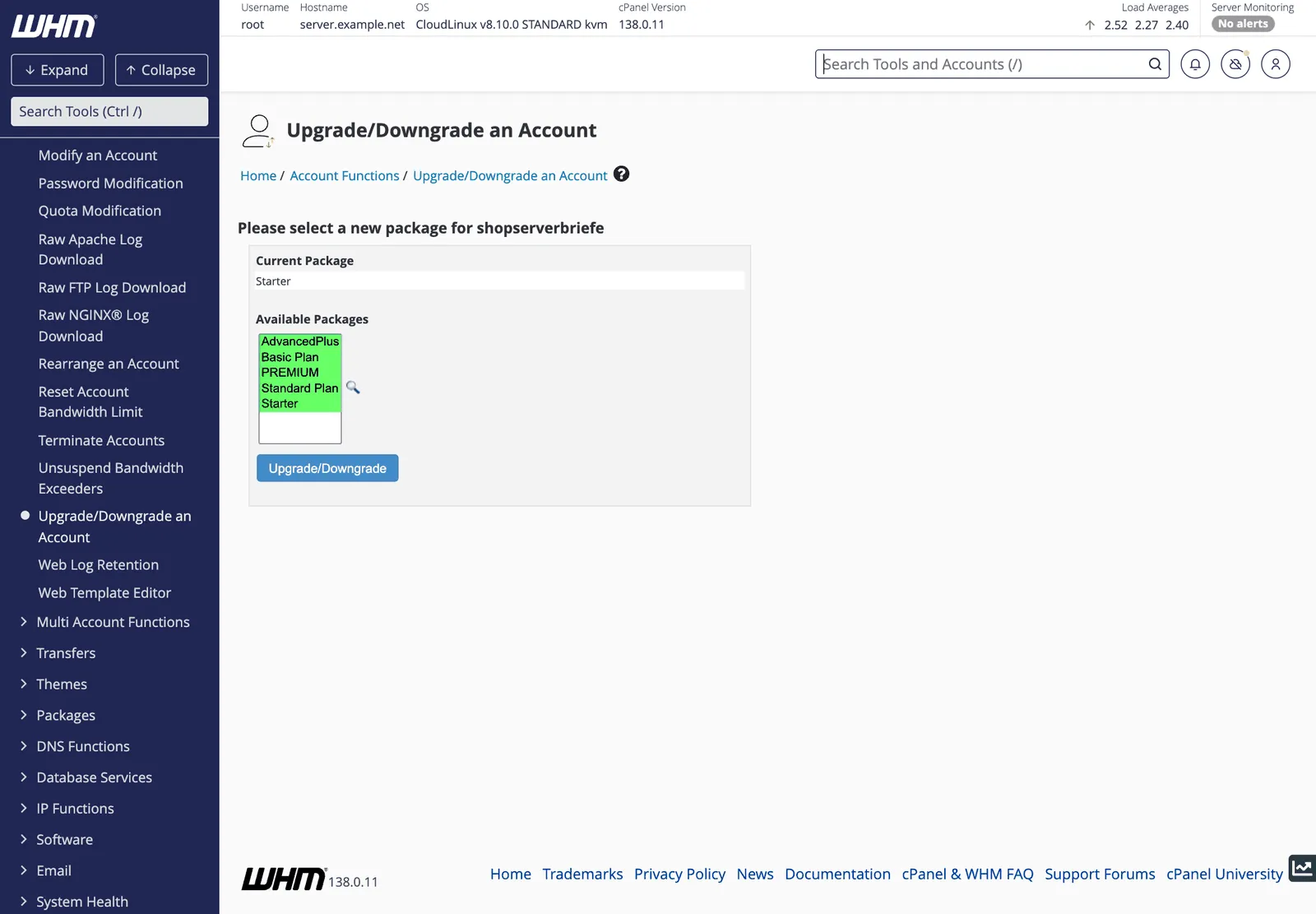Open Web Template Editor in sidebar
The image size is (1316, 914).
[x=104, y=593]
